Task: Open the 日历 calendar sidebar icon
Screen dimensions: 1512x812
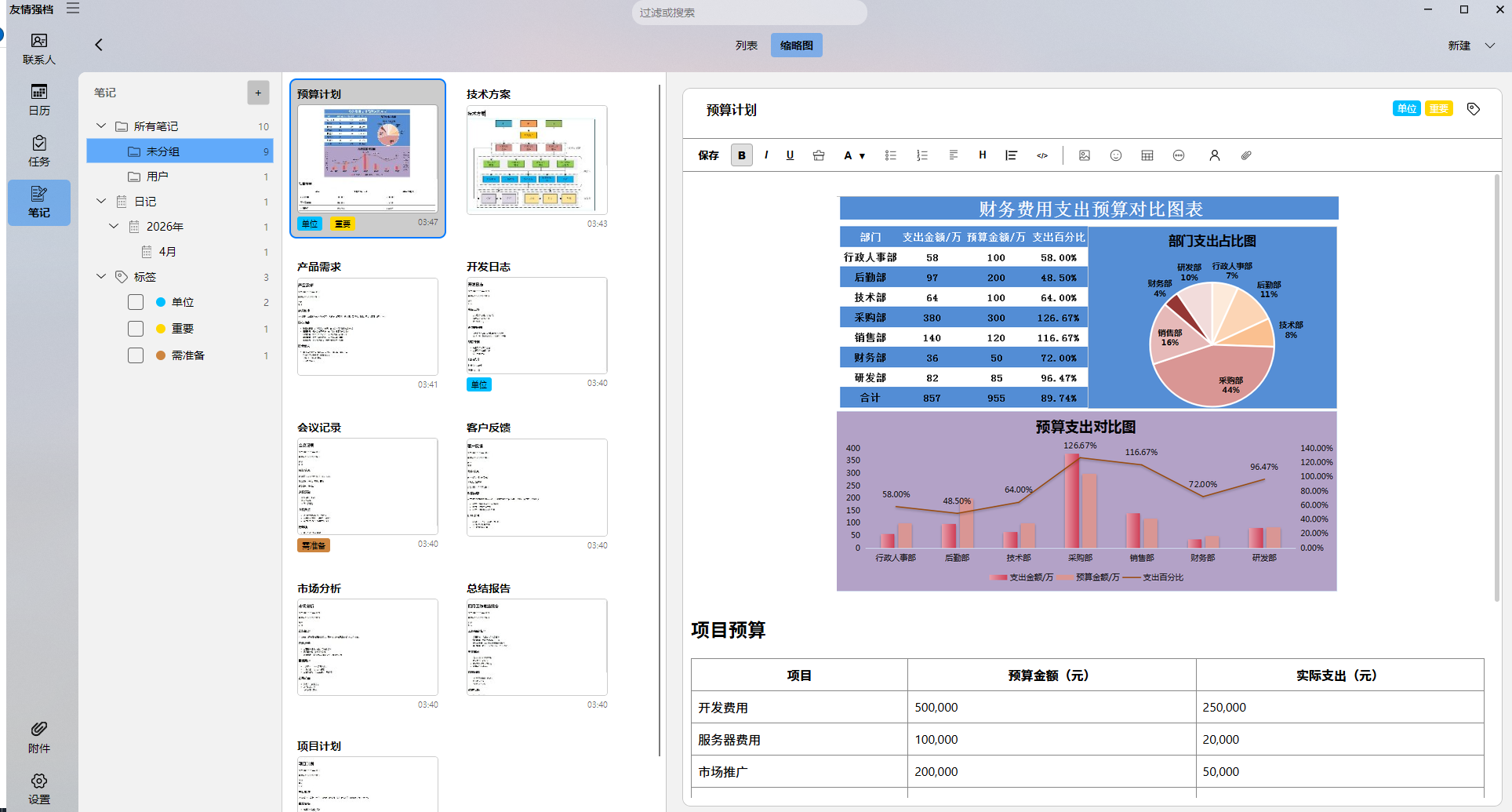Action: (x=38, y=99)
